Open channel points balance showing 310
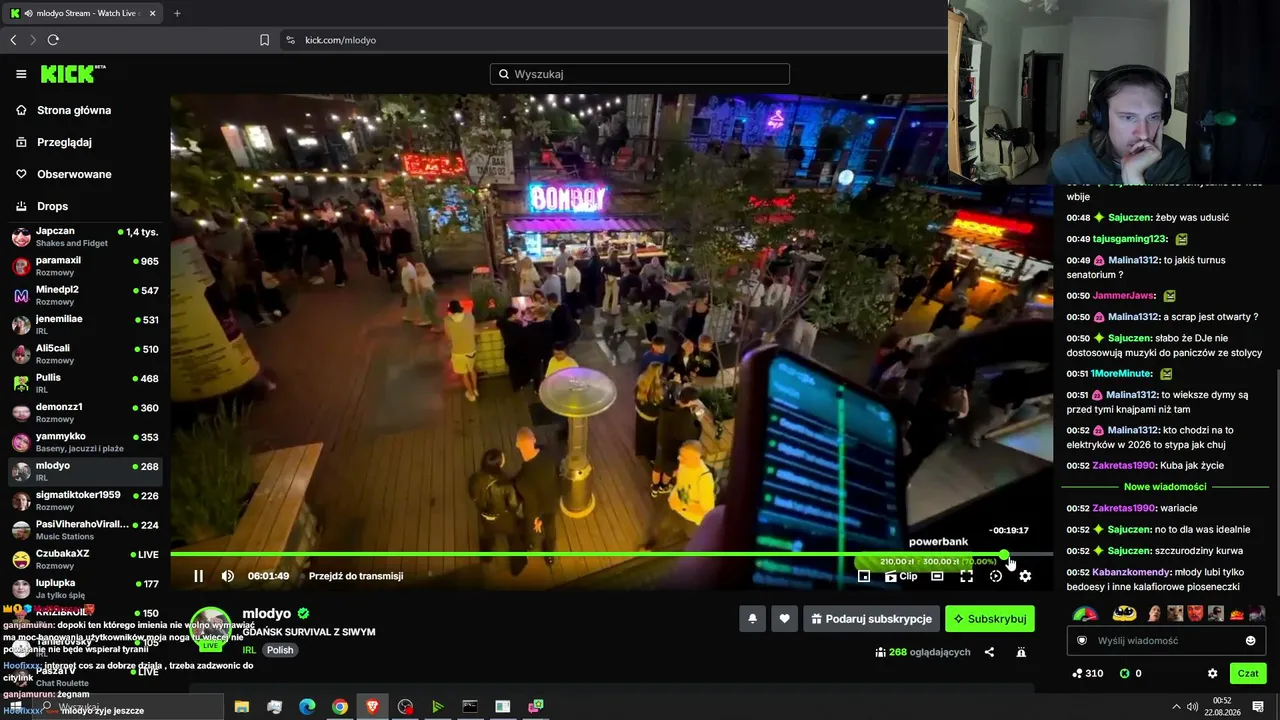This screenshot has height=720, width=1280. pos(1087,674)
